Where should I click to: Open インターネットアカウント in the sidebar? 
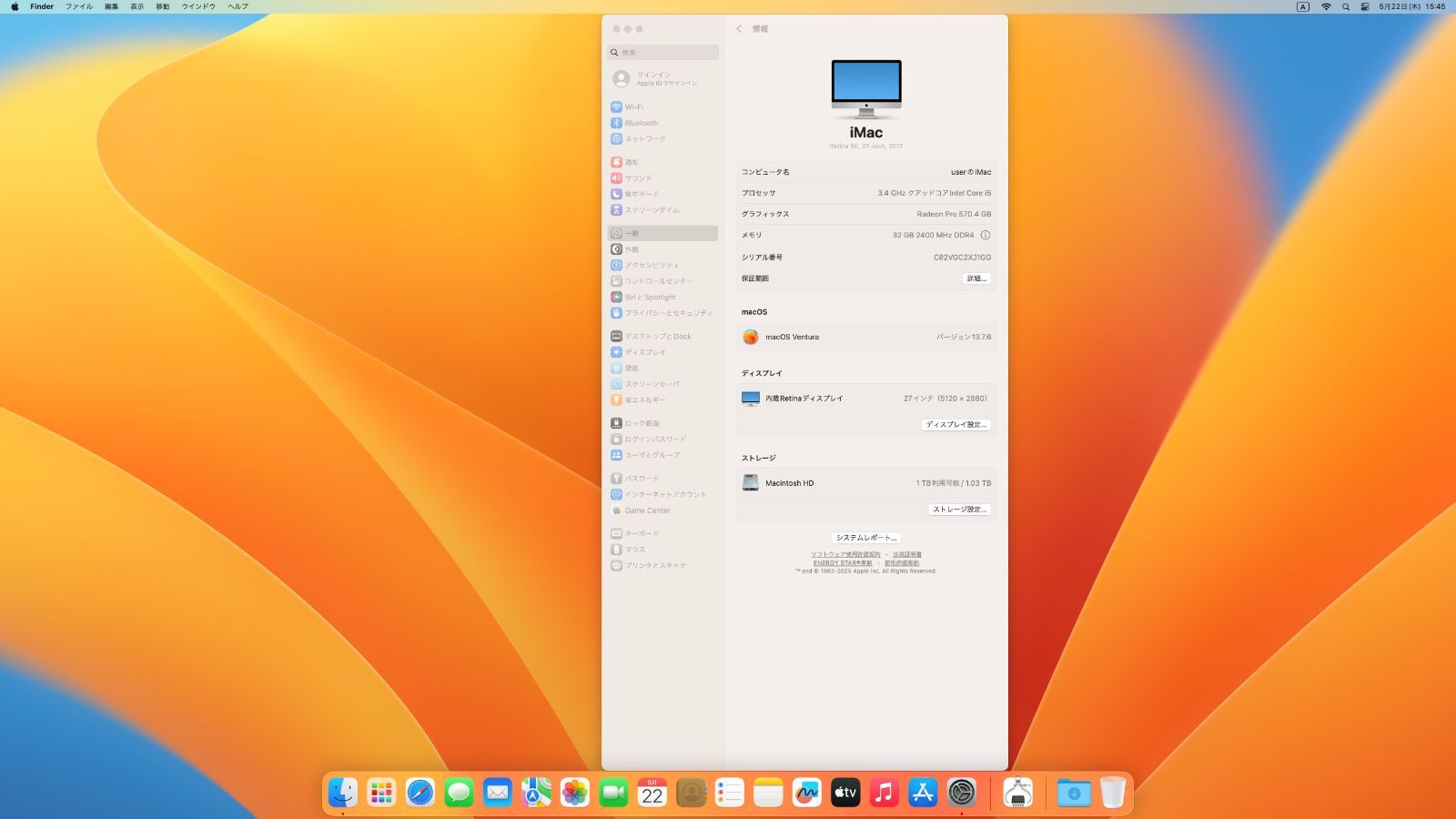[x=662, y=494]
